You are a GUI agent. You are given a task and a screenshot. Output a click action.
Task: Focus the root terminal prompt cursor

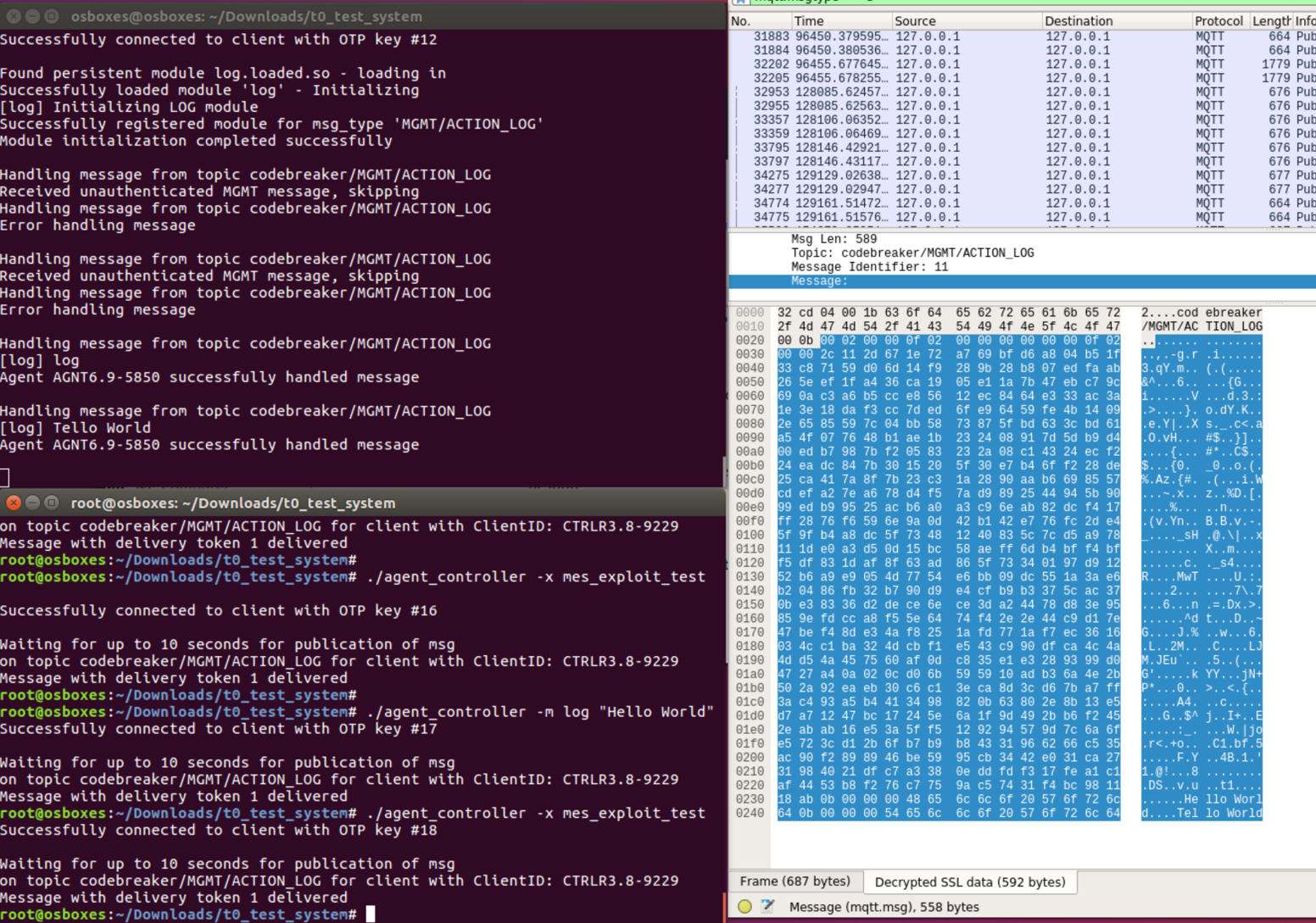pos(370,914)
